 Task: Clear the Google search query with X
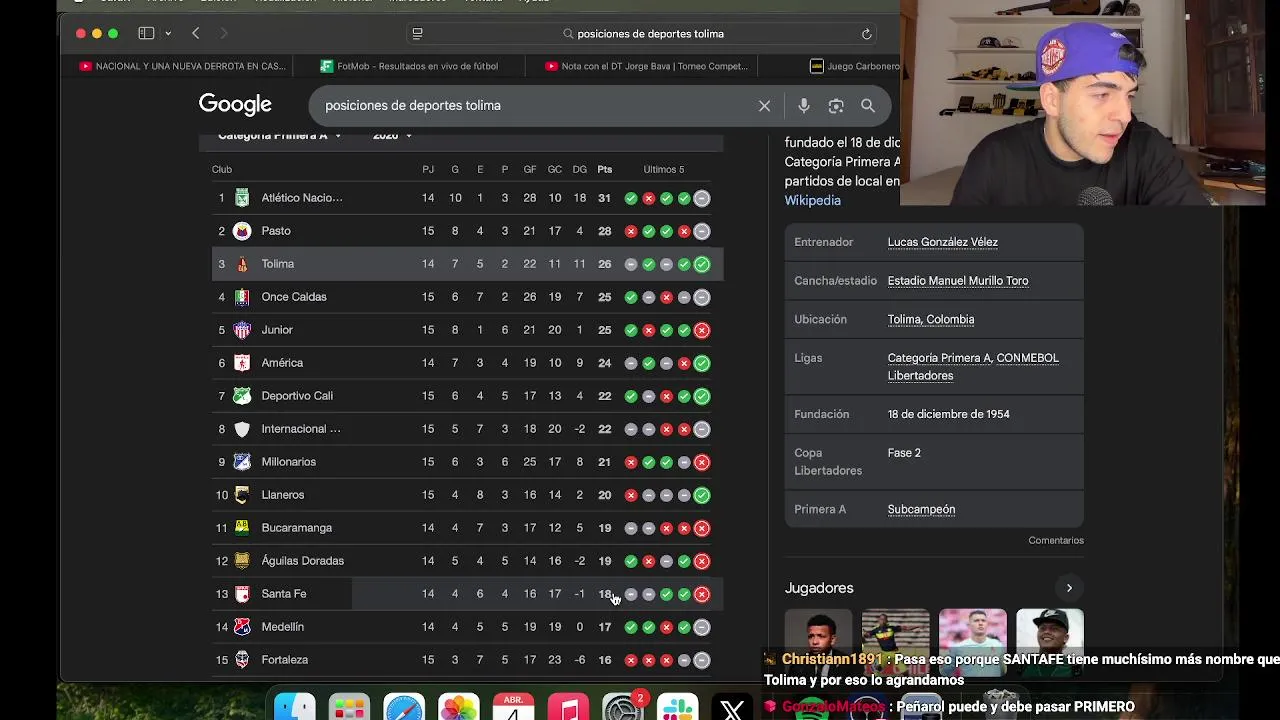tap(764, 105)
